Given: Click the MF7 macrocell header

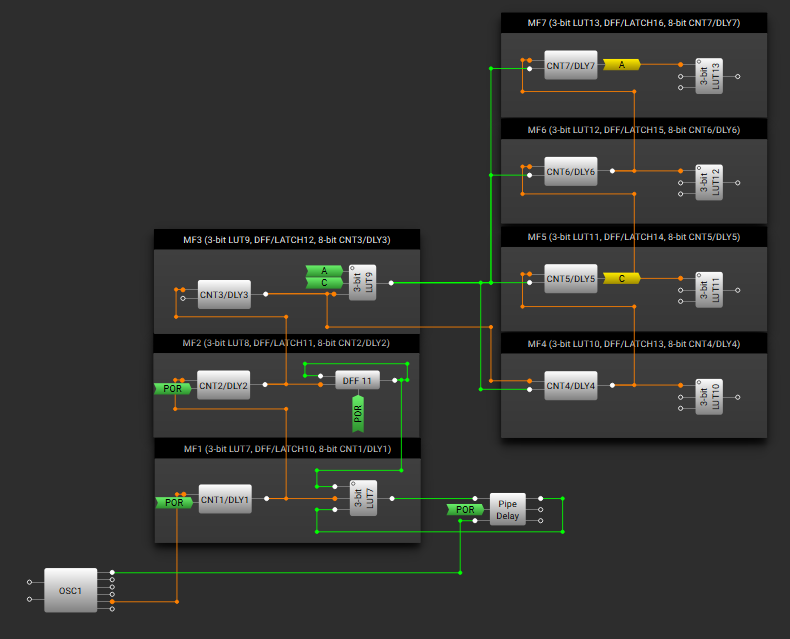Looking at the screenshot, I should click(x=634, y=23).
